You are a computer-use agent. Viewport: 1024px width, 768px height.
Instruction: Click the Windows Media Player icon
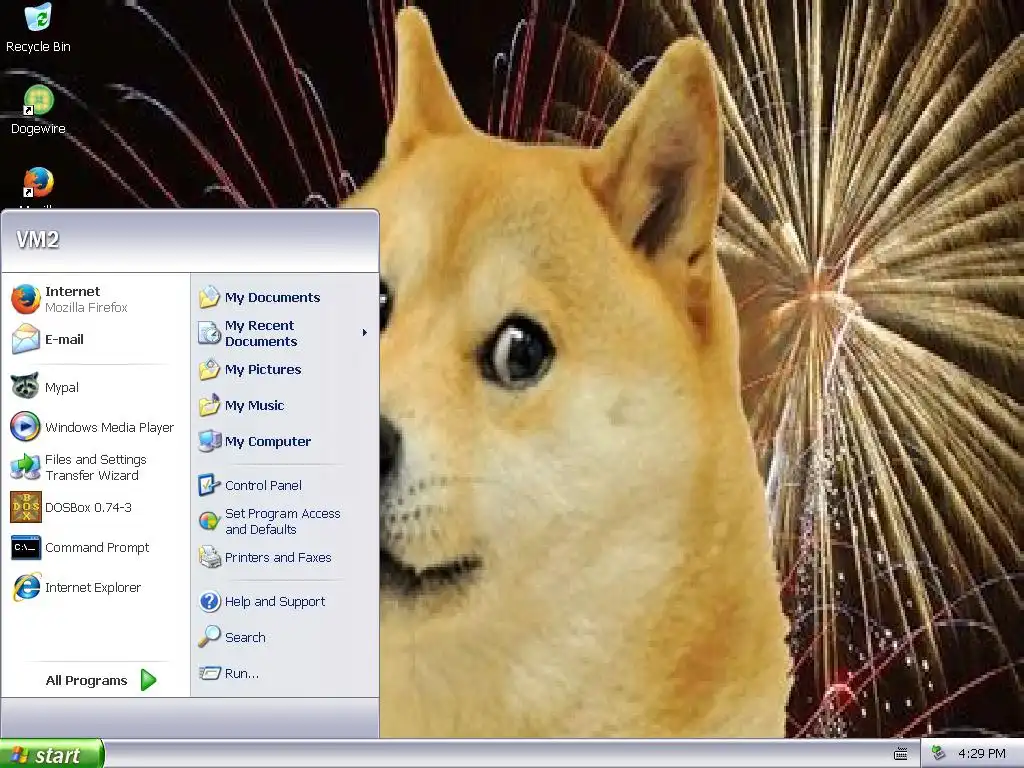[x=25, y=427]
